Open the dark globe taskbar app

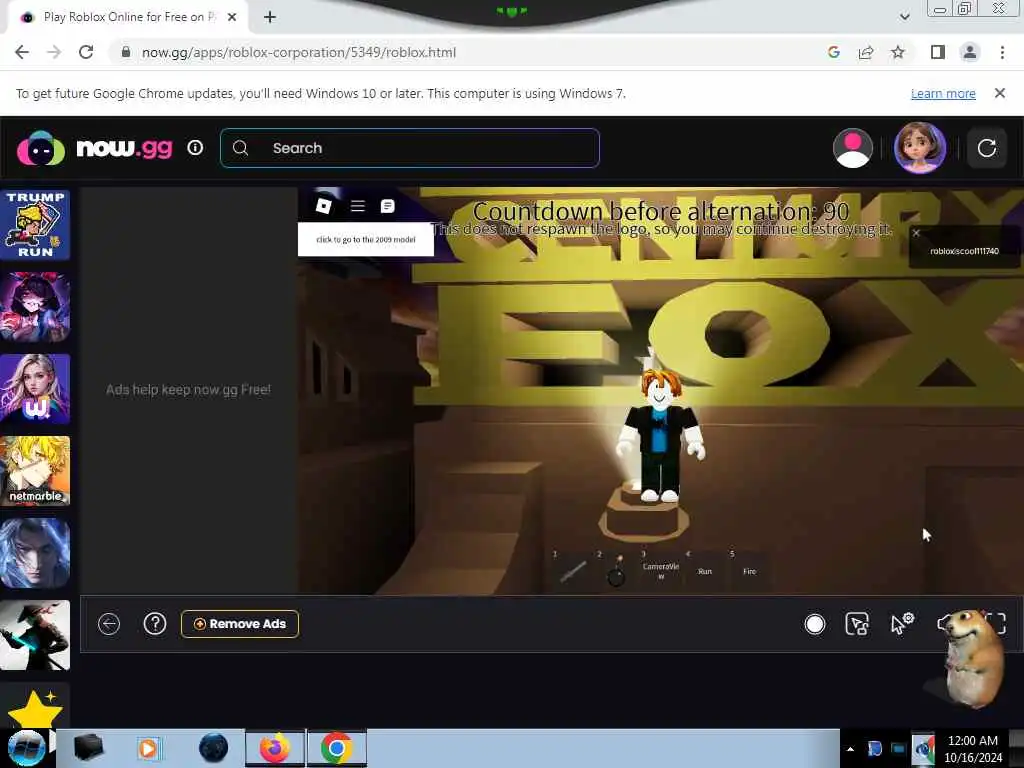[x=214, y=748]
